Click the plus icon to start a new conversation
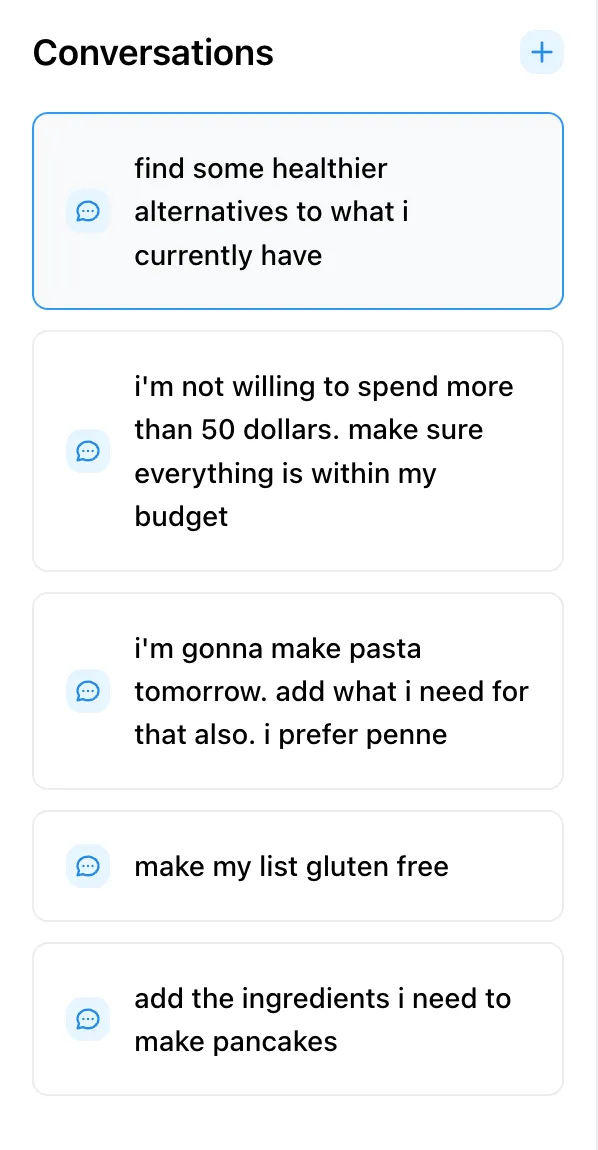Viewport: 598px width, 1150px height. point(541,52)
